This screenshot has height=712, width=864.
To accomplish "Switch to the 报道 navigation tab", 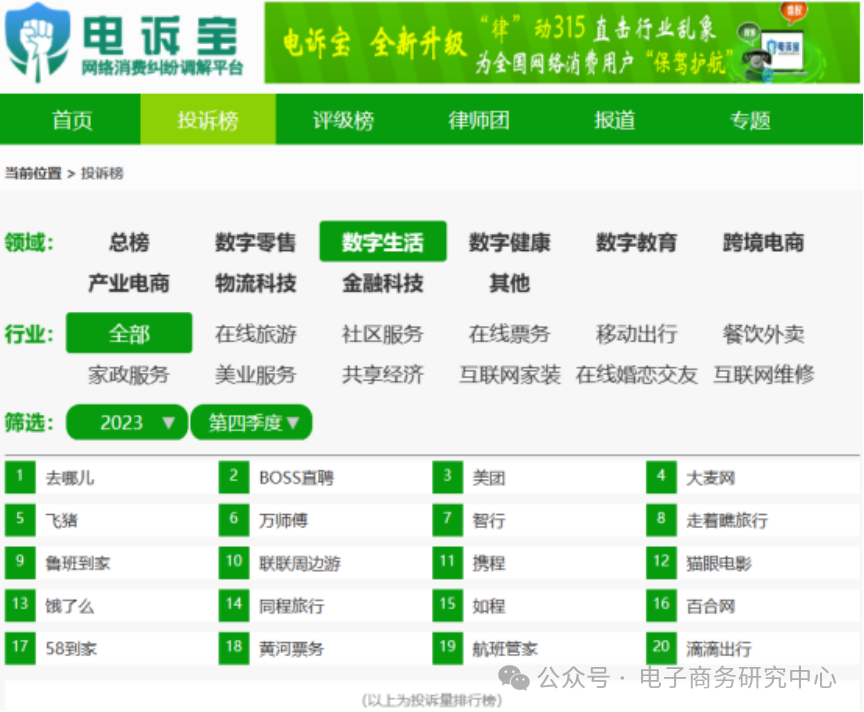I will pyautogui.click(x=613, y=118).
